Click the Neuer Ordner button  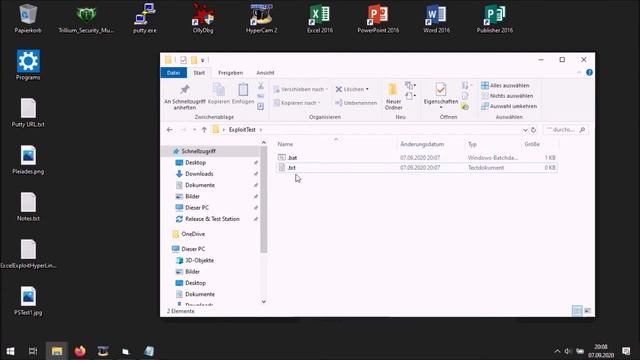[393, 96]
